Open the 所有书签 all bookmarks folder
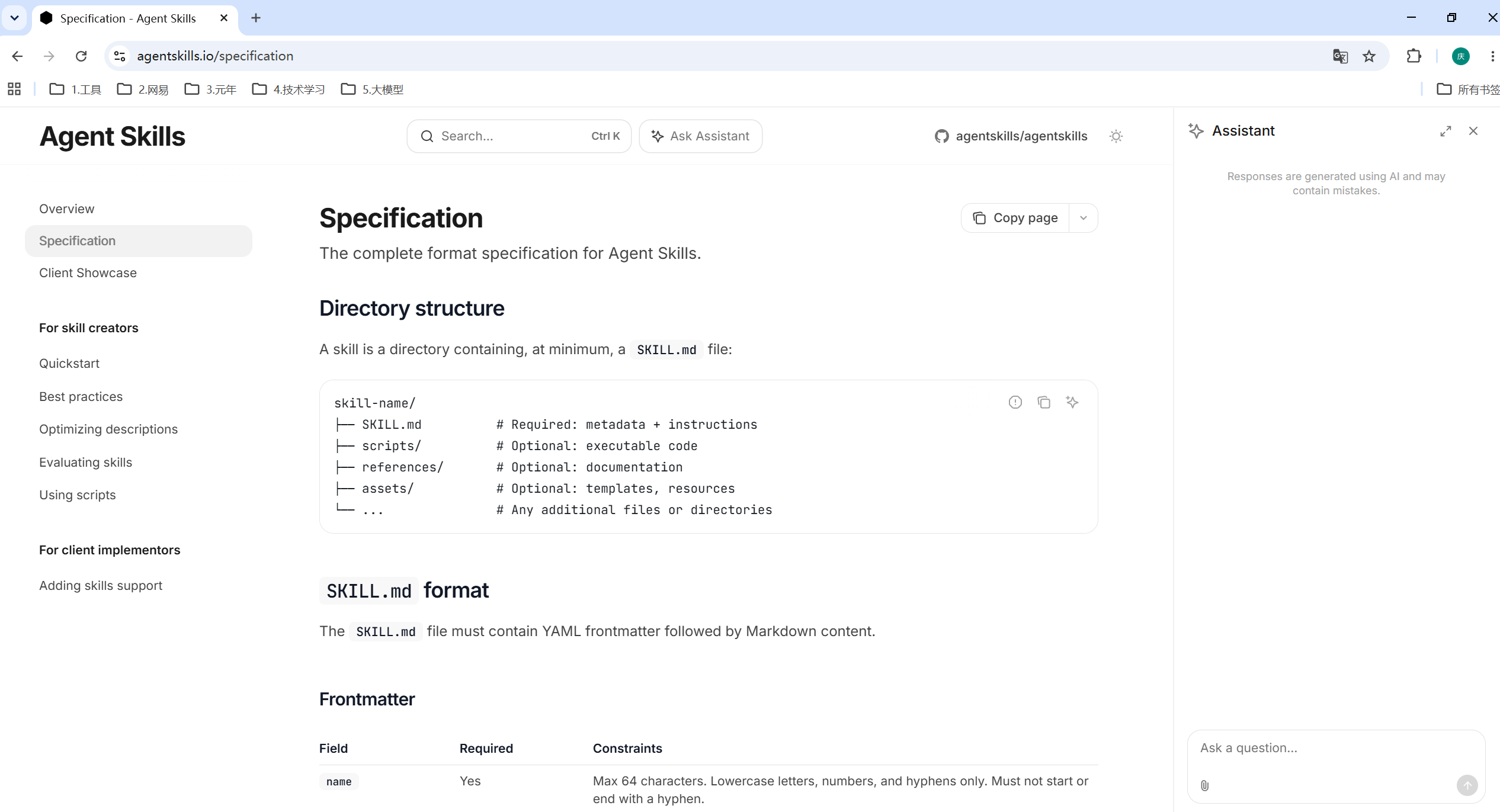 (1469, 89)
